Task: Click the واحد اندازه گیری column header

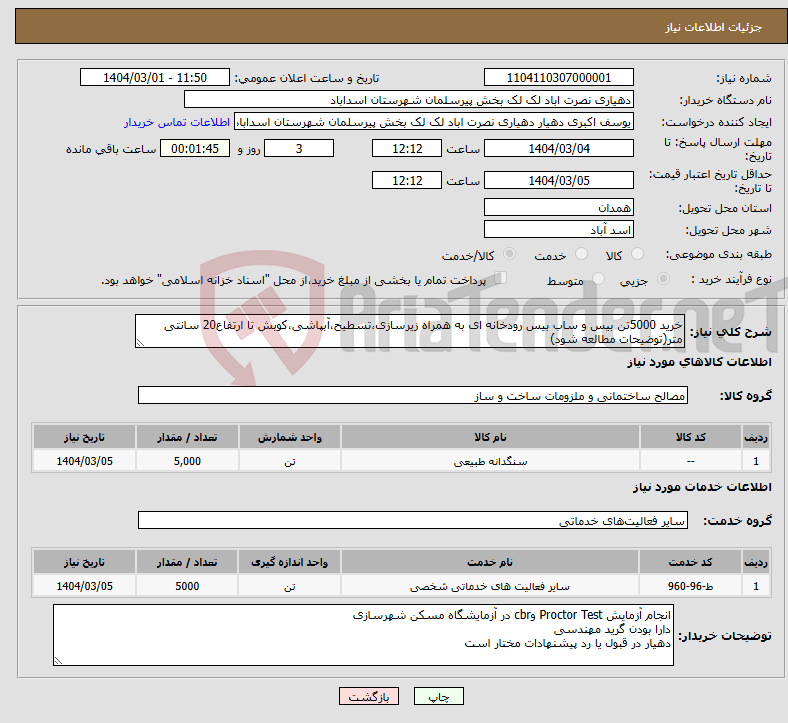Action: click(290, 562)
